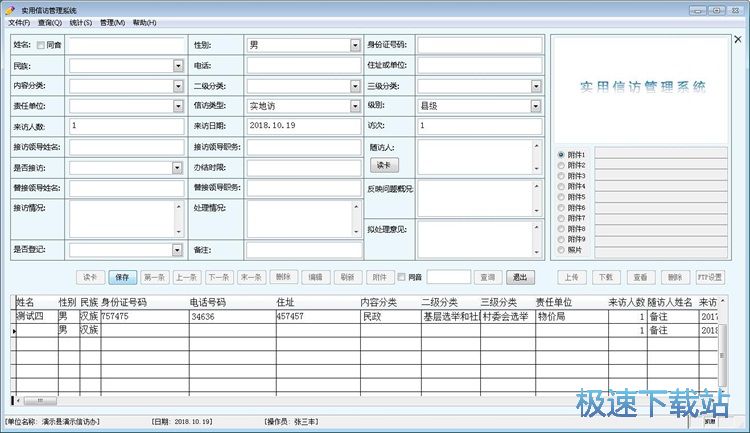Focus the search input beside the 查询 button
750x433 pixels.
449,277
